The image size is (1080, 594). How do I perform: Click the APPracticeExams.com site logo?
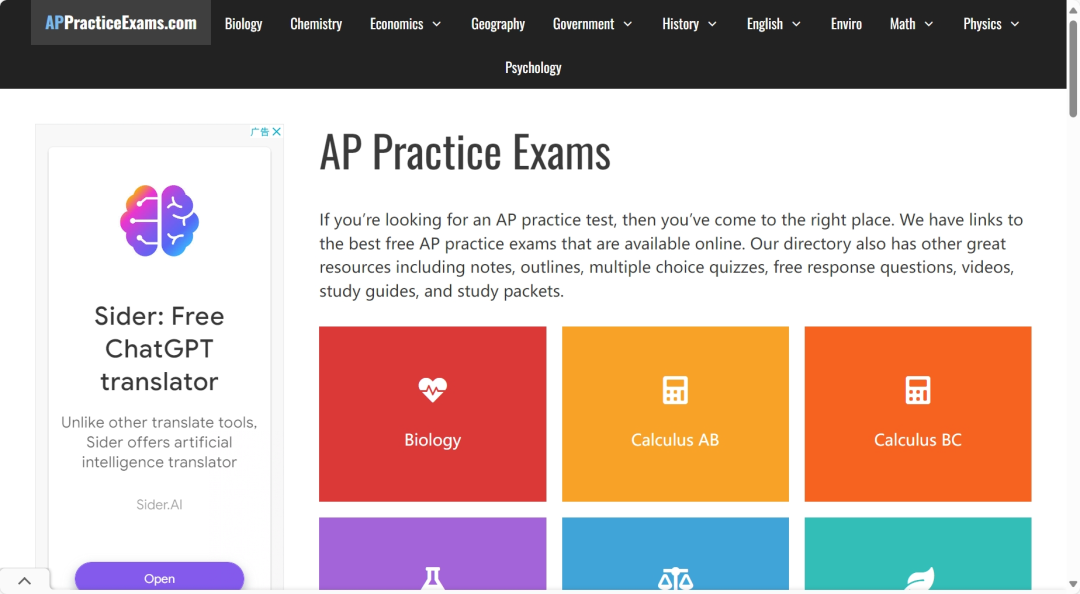[x=121, y=23]
